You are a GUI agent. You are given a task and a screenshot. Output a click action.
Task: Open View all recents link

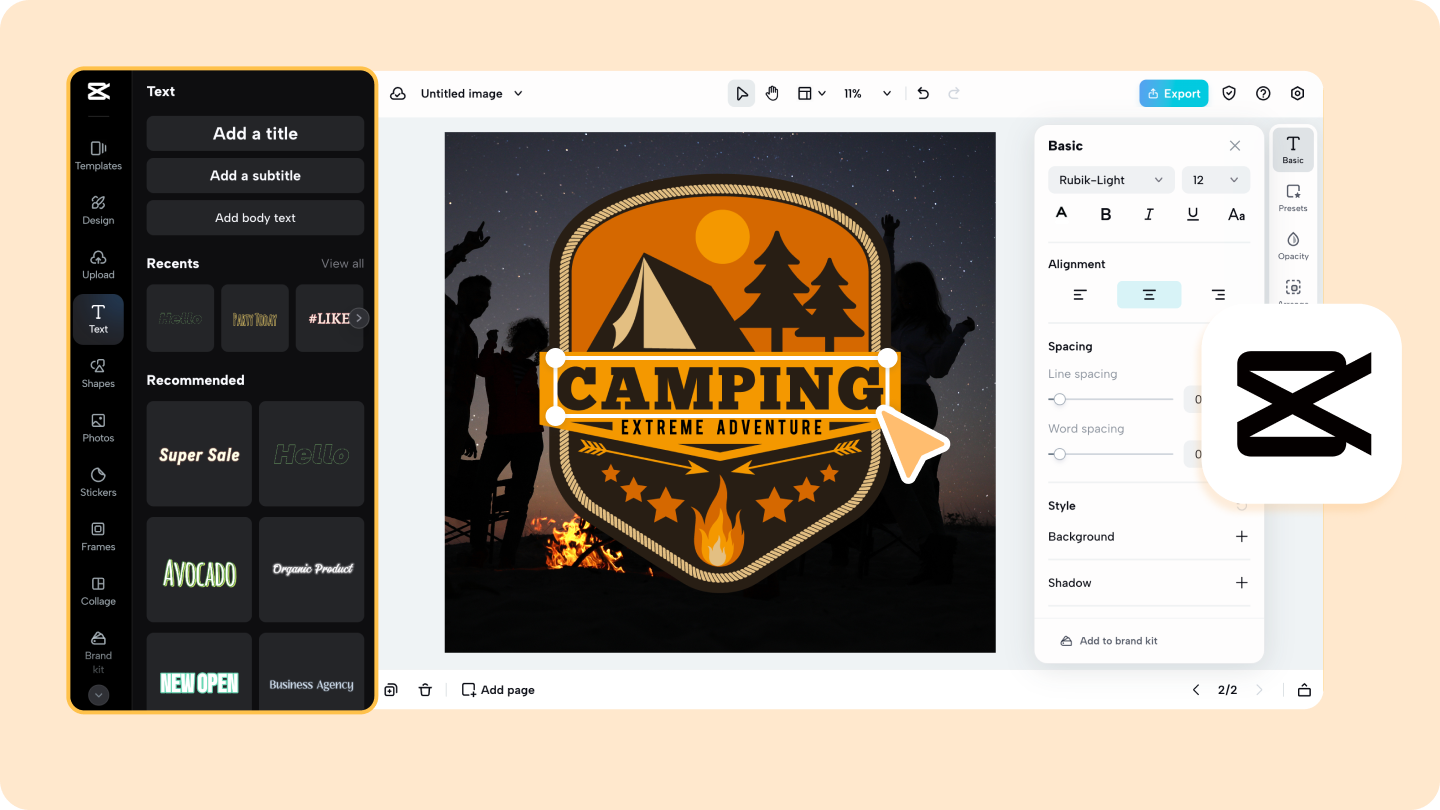(x=342, y=264)
